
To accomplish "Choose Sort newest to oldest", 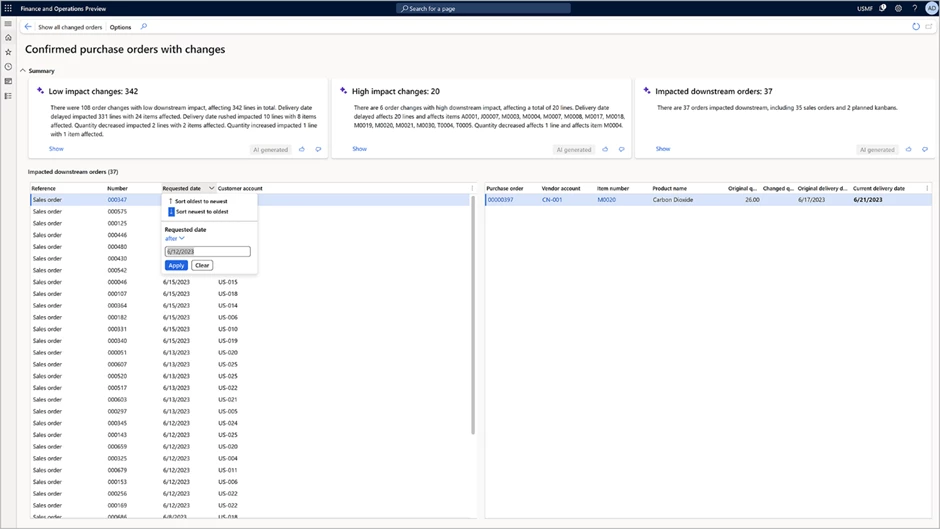I will (200, 212).
